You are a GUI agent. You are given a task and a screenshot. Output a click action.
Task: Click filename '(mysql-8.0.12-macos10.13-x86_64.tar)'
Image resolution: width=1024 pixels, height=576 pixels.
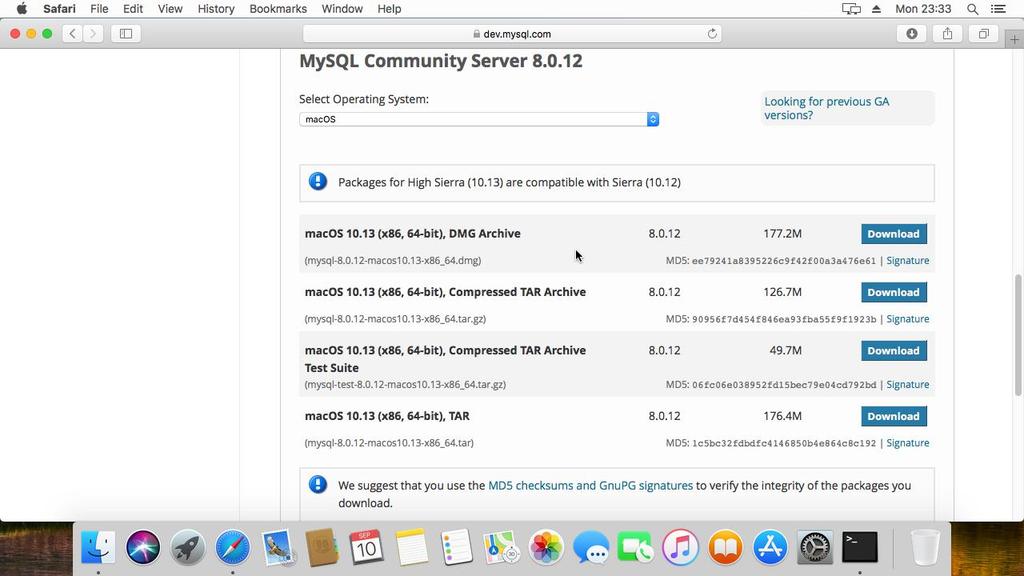click(389, 443)
